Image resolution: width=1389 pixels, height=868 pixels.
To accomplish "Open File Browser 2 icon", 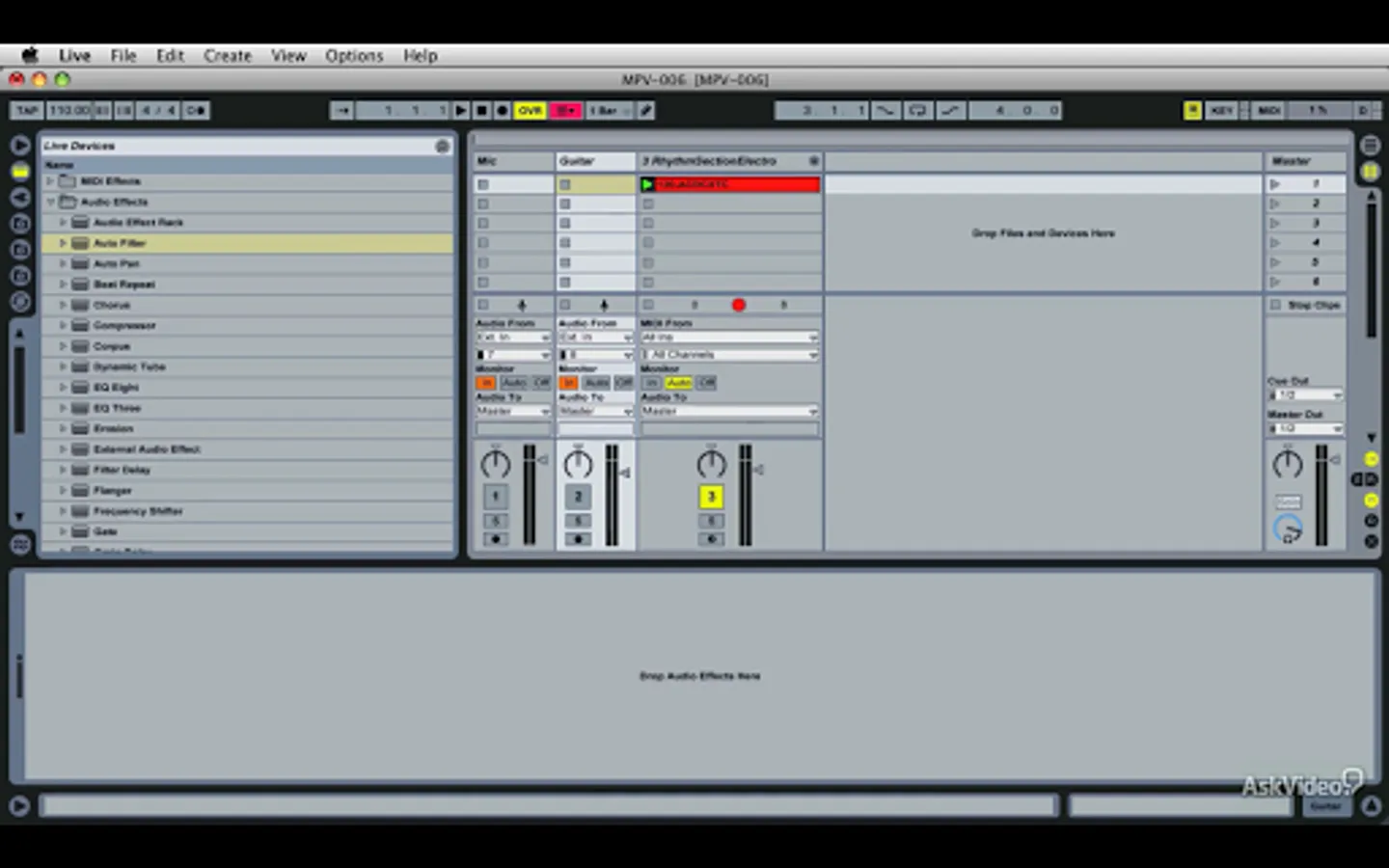I will coord(20,249).
